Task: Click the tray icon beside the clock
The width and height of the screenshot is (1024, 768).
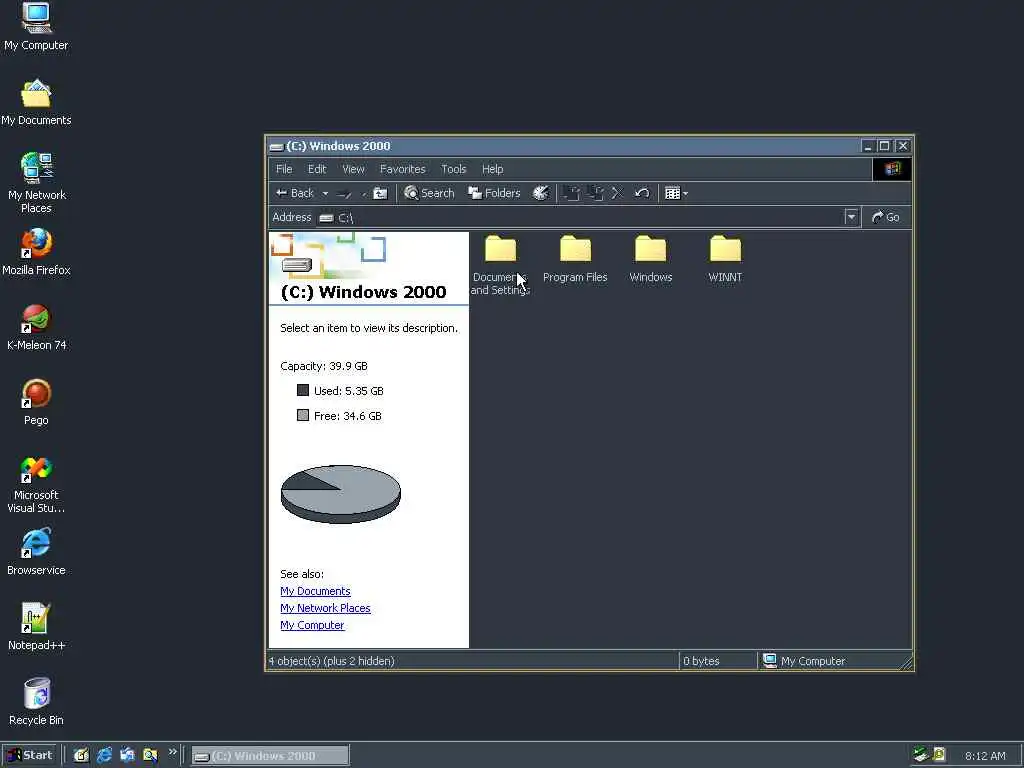Action: tap(939, 755)
